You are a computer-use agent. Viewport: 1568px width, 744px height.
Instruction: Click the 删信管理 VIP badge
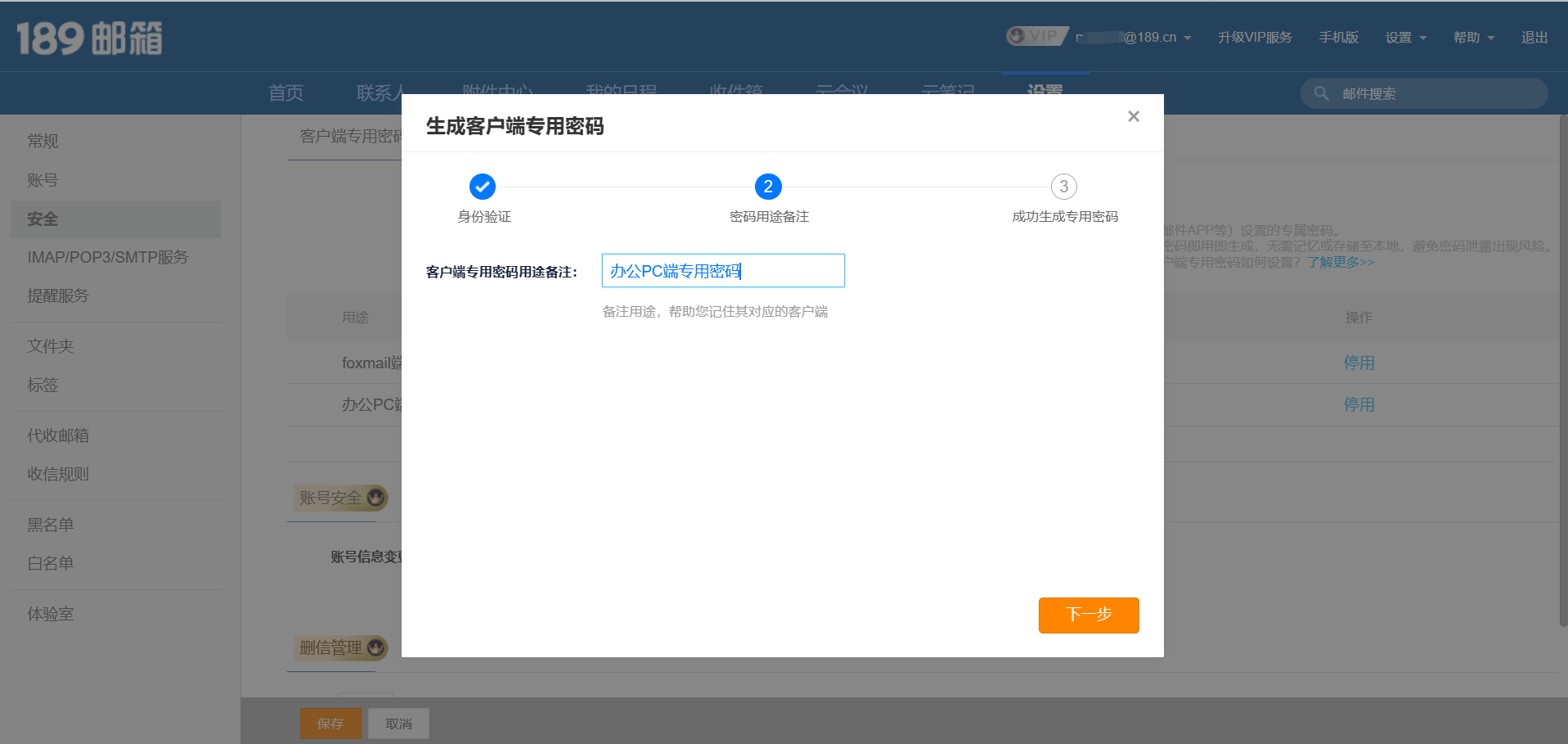point(376,647)
